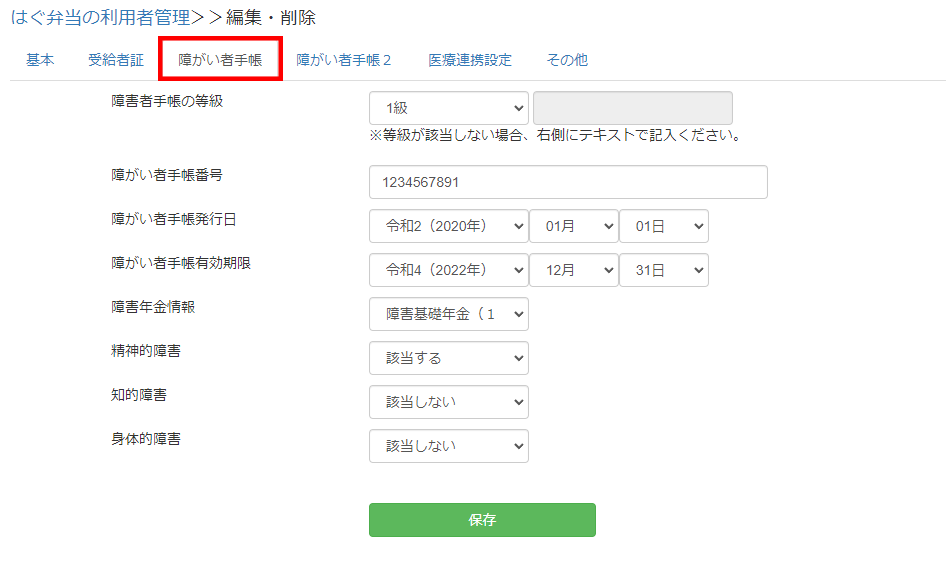The image size is (946, 571).
Task: Switch to the その他 tab
Action: (567, 60)
